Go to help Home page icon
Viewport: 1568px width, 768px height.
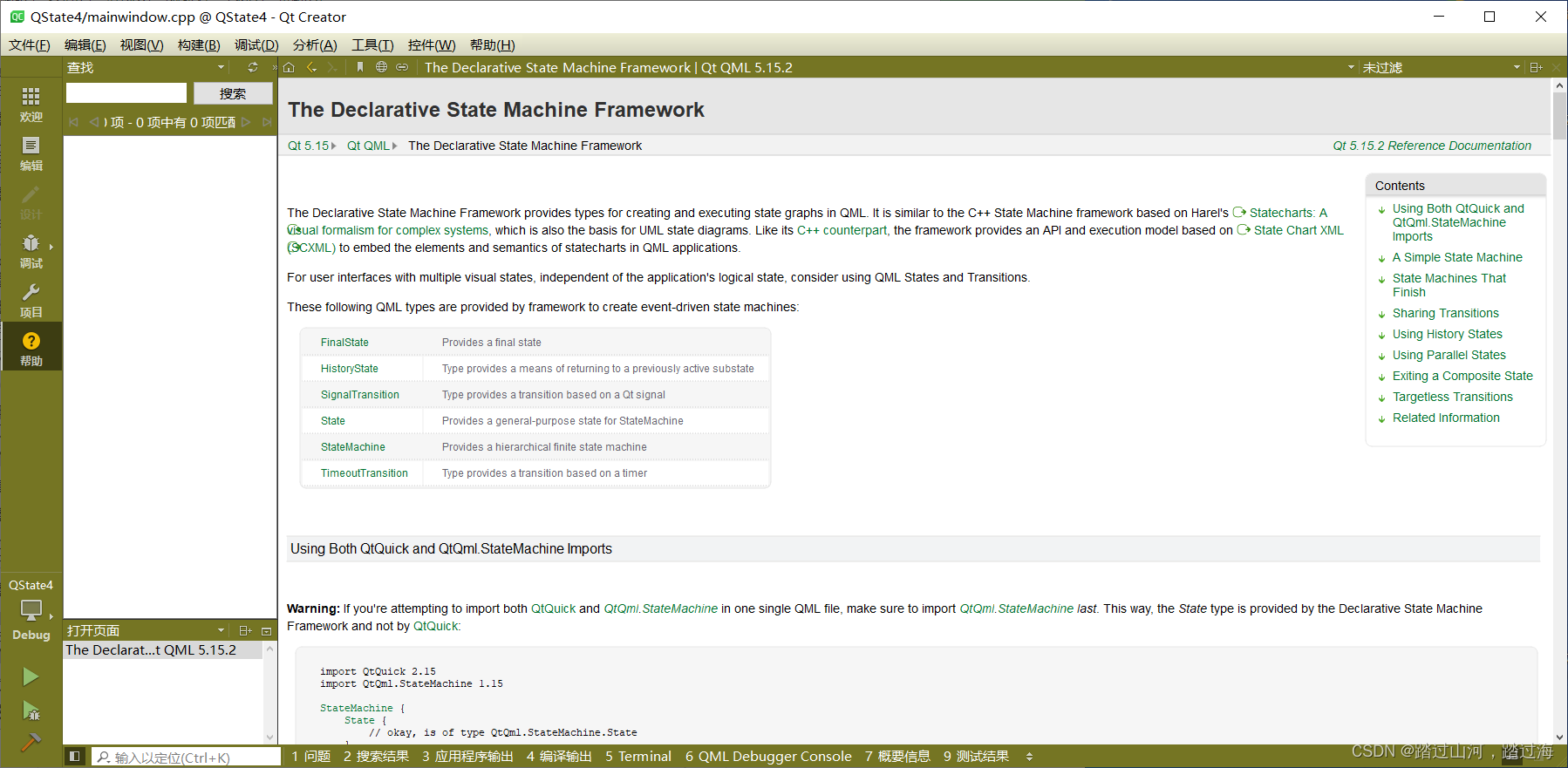[289, 67]
